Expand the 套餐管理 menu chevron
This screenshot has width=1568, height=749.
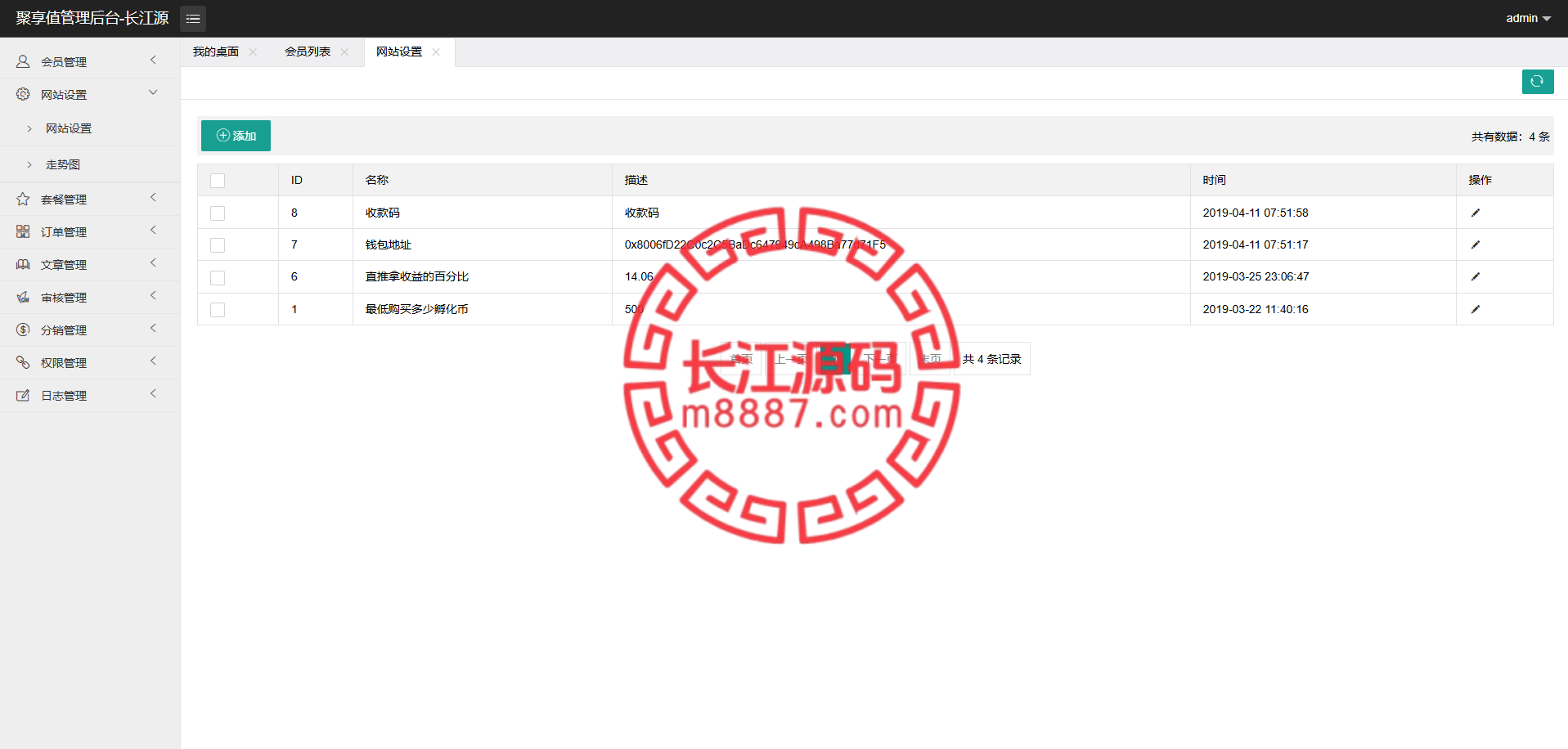pyautogui.click(x=153, y=197)
